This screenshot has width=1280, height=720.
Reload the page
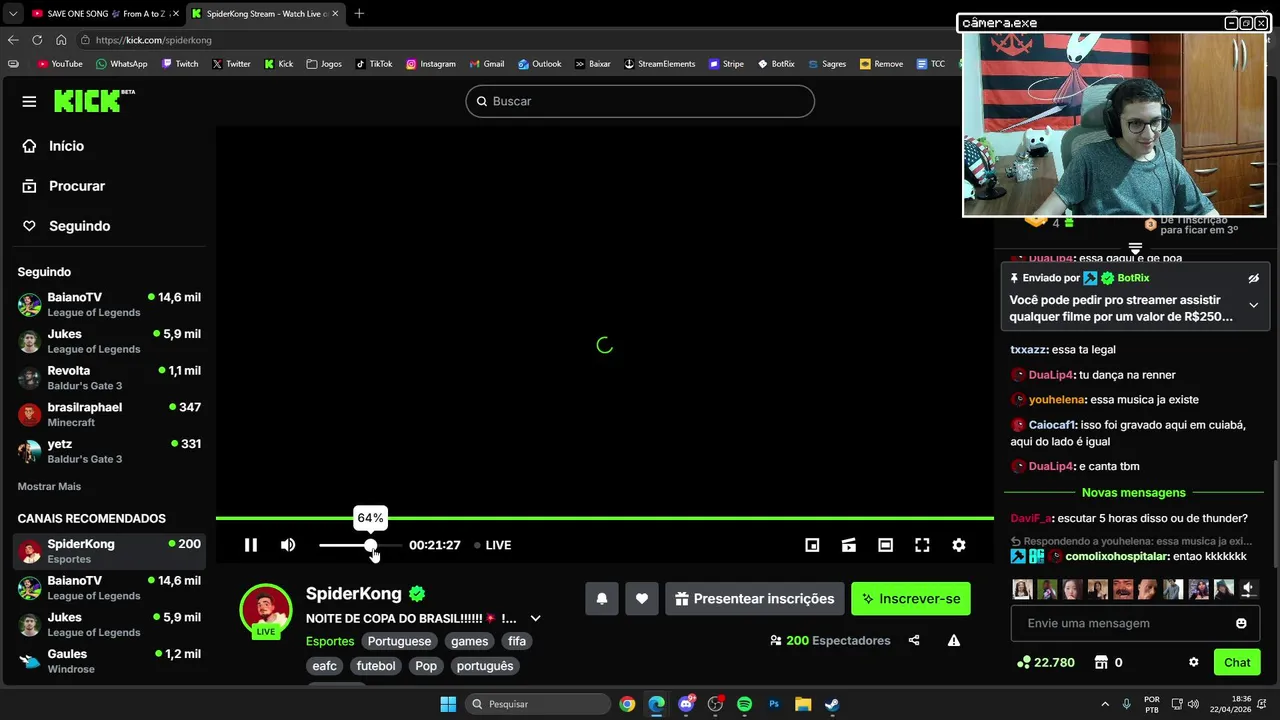[x=37, y=40]
